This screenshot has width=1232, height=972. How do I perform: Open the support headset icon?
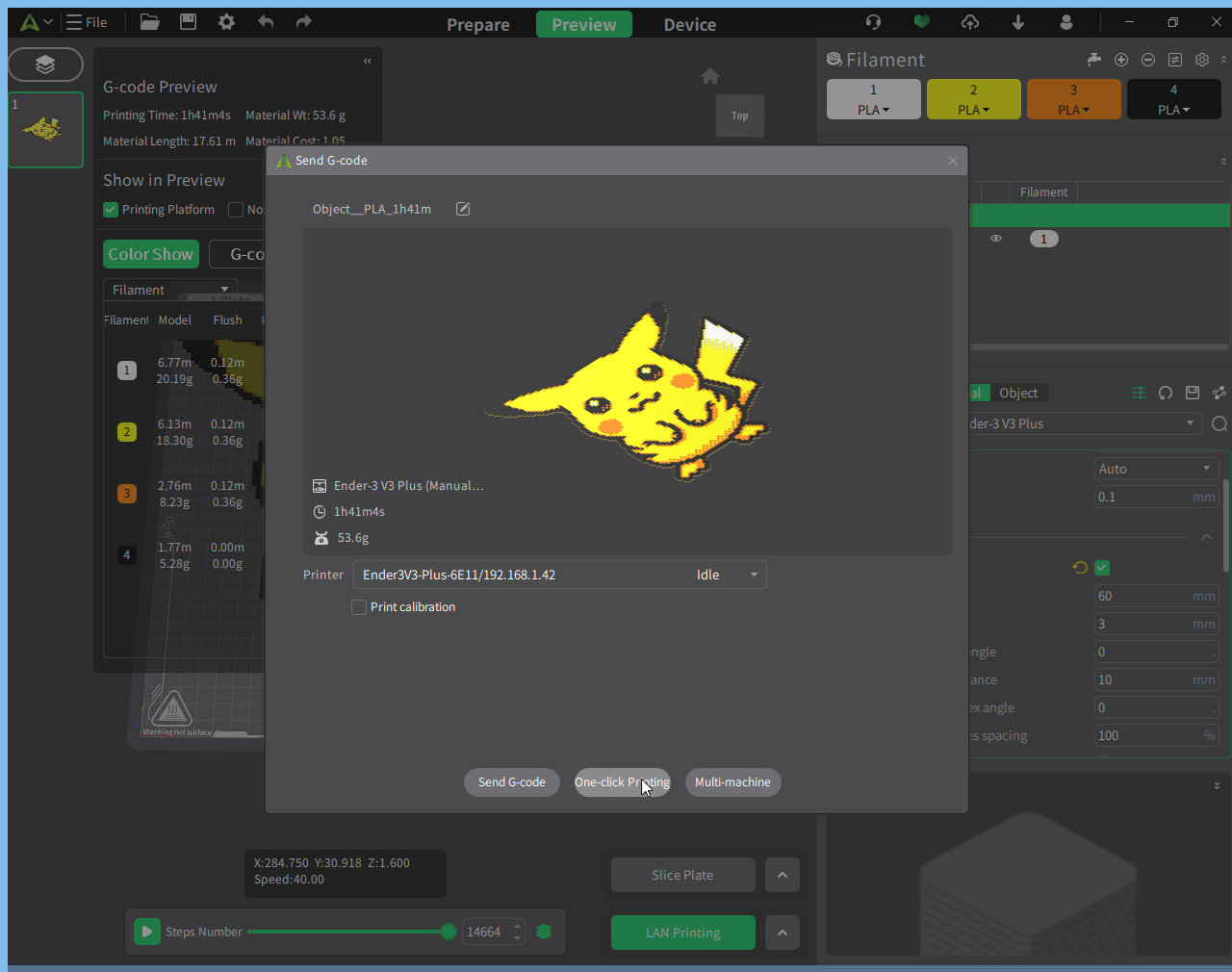(x=873, y=21)
